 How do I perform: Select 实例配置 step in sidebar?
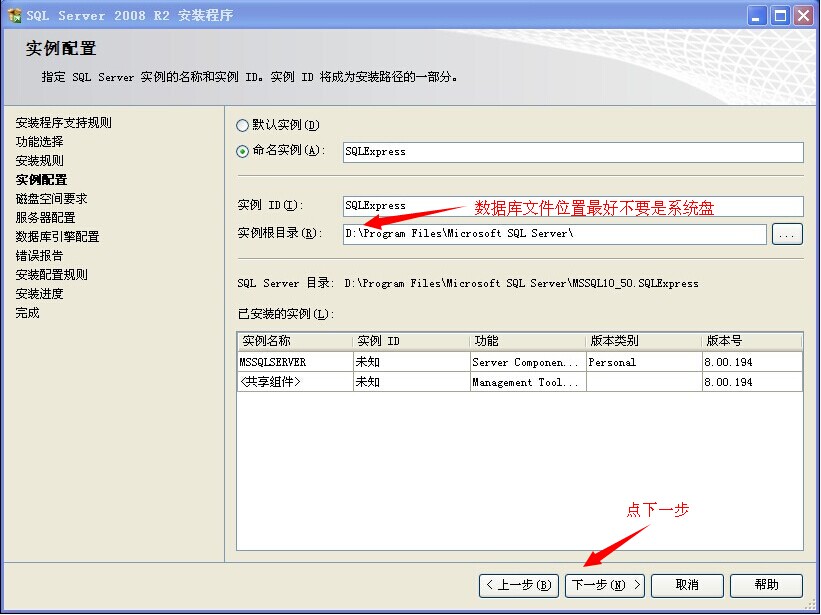(41, 180)
